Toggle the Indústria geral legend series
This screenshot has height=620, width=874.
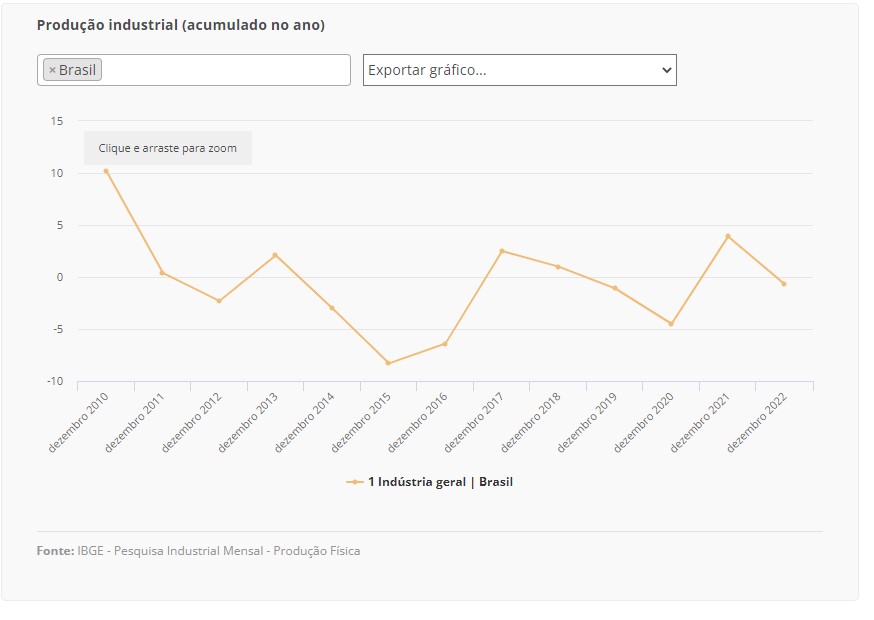coord(440,482)
